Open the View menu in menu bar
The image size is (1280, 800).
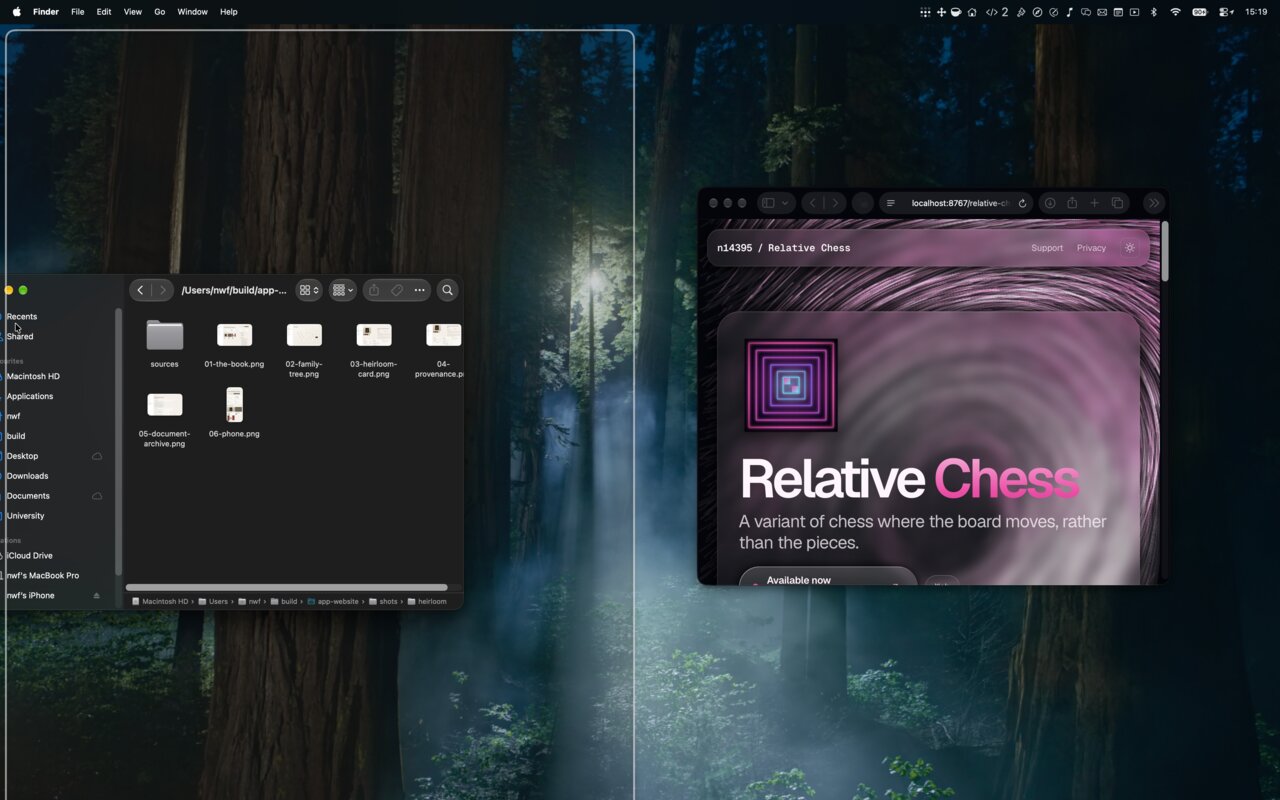click(x=132, y=12)
